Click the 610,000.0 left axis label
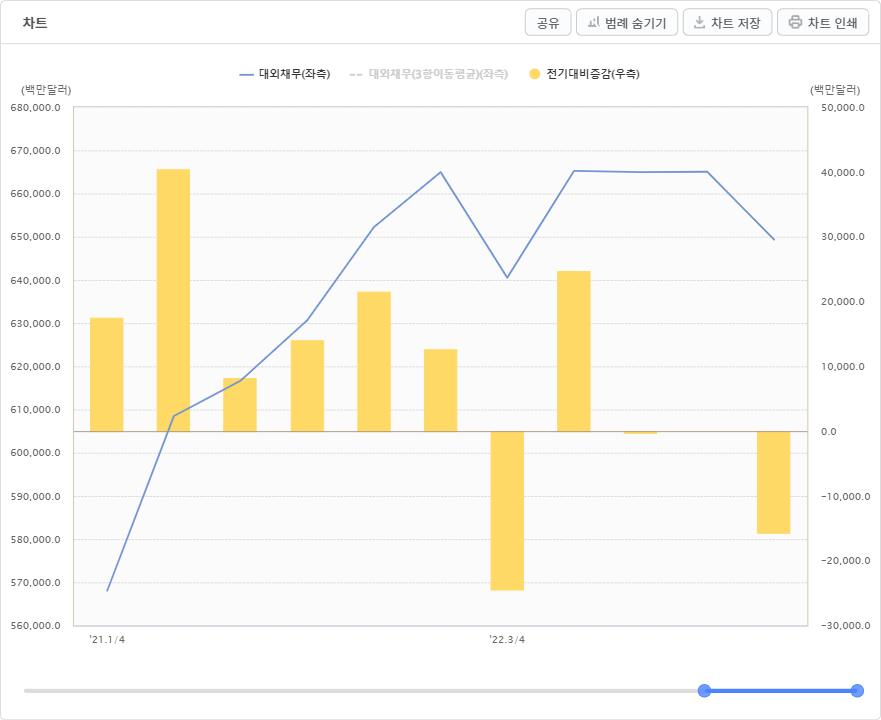Screen dimensions: 881x720 pyautogui.click(x=35, y=410)
